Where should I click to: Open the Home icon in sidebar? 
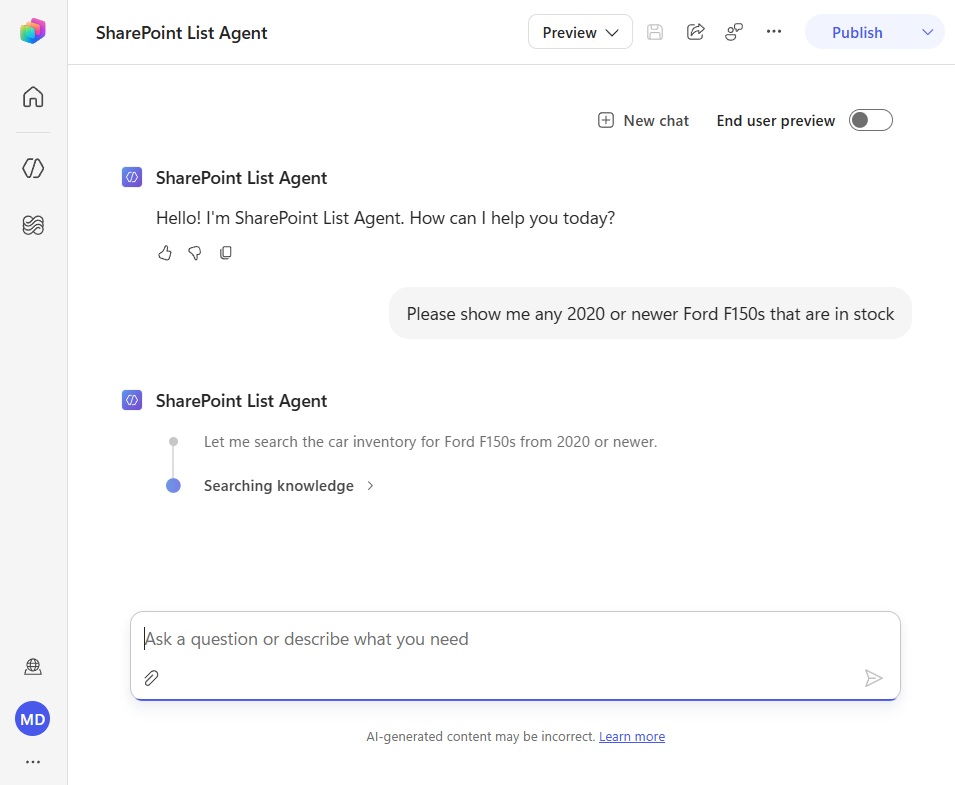[x=33, y=97]
